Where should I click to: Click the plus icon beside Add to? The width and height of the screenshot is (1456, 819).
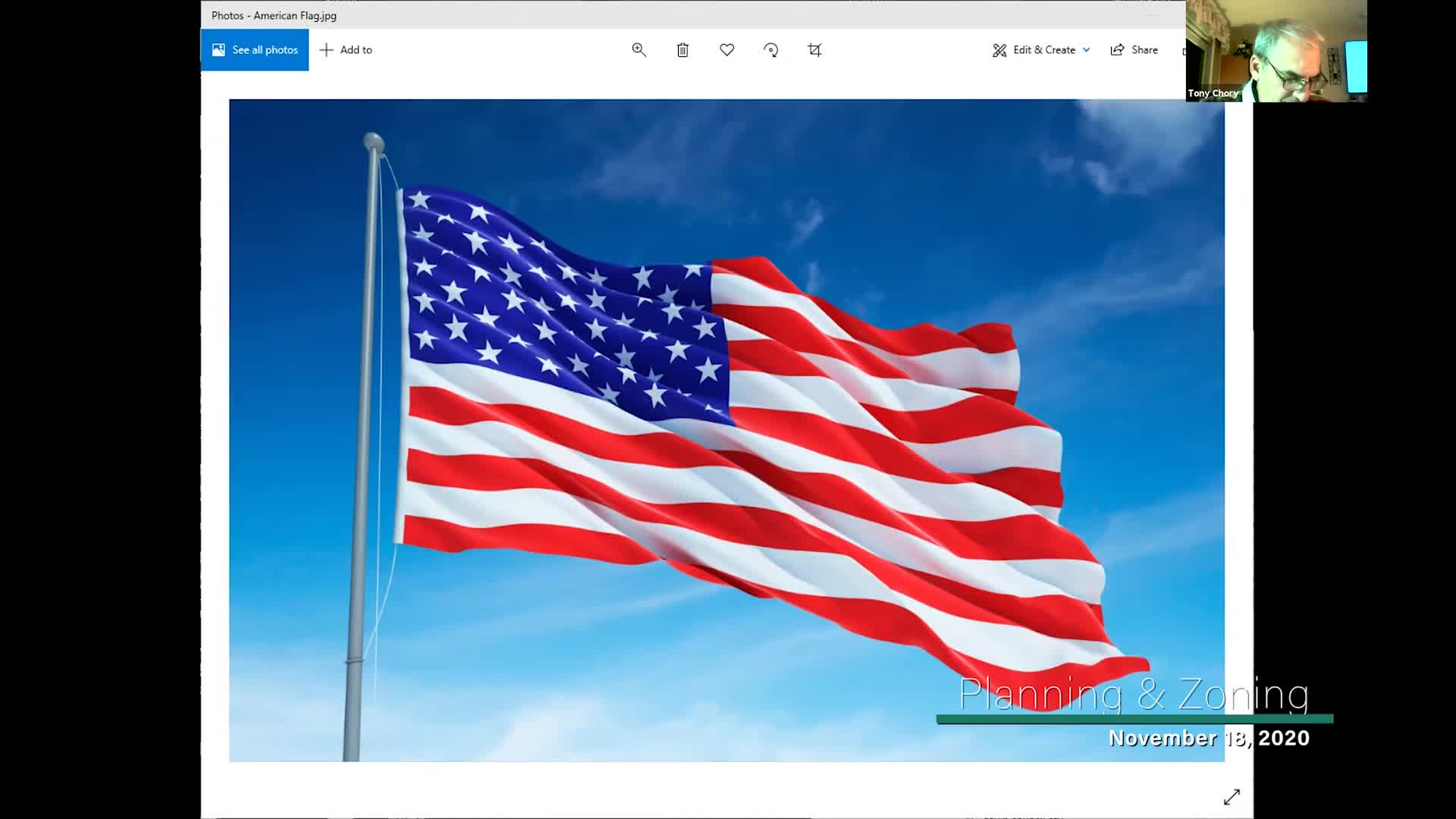pyautogui.click(x=326, y=50)
